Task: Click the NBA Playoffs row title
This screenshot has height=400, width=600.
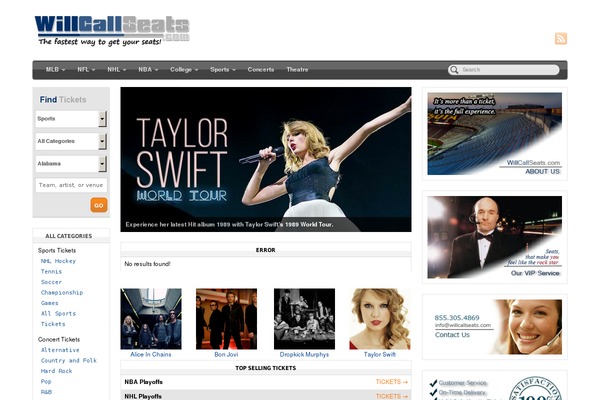Action: tap(143, 382)
